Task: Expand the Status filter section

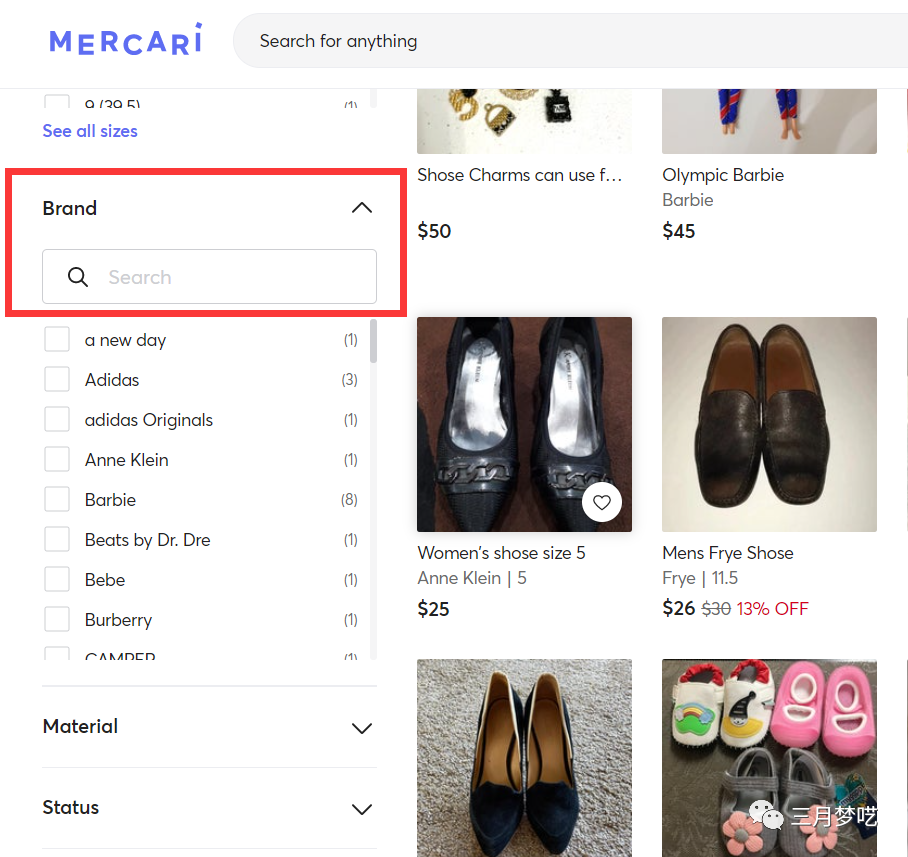Action: [x=361, y=809]
